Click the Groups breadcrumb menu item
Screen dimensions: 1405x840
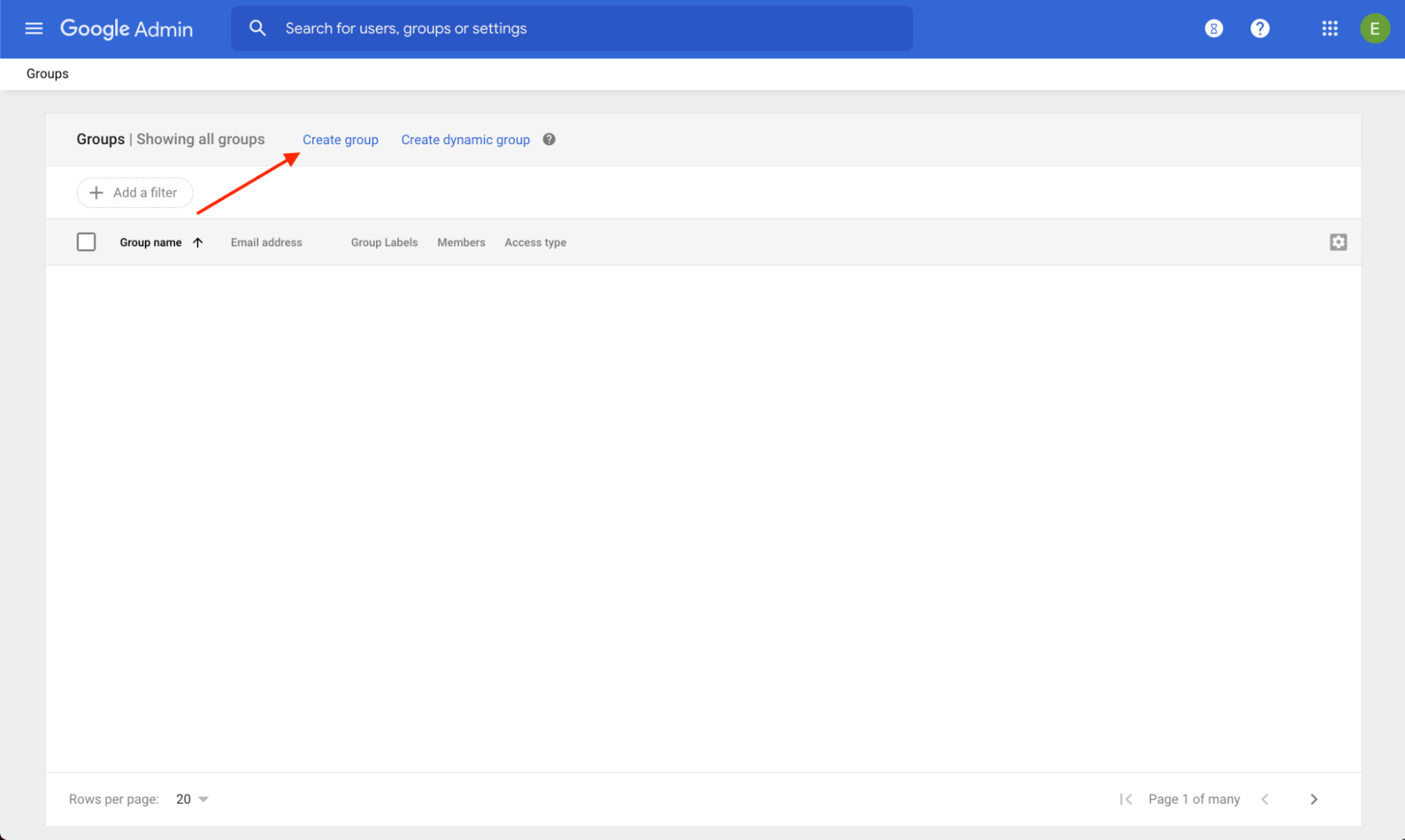47,73
